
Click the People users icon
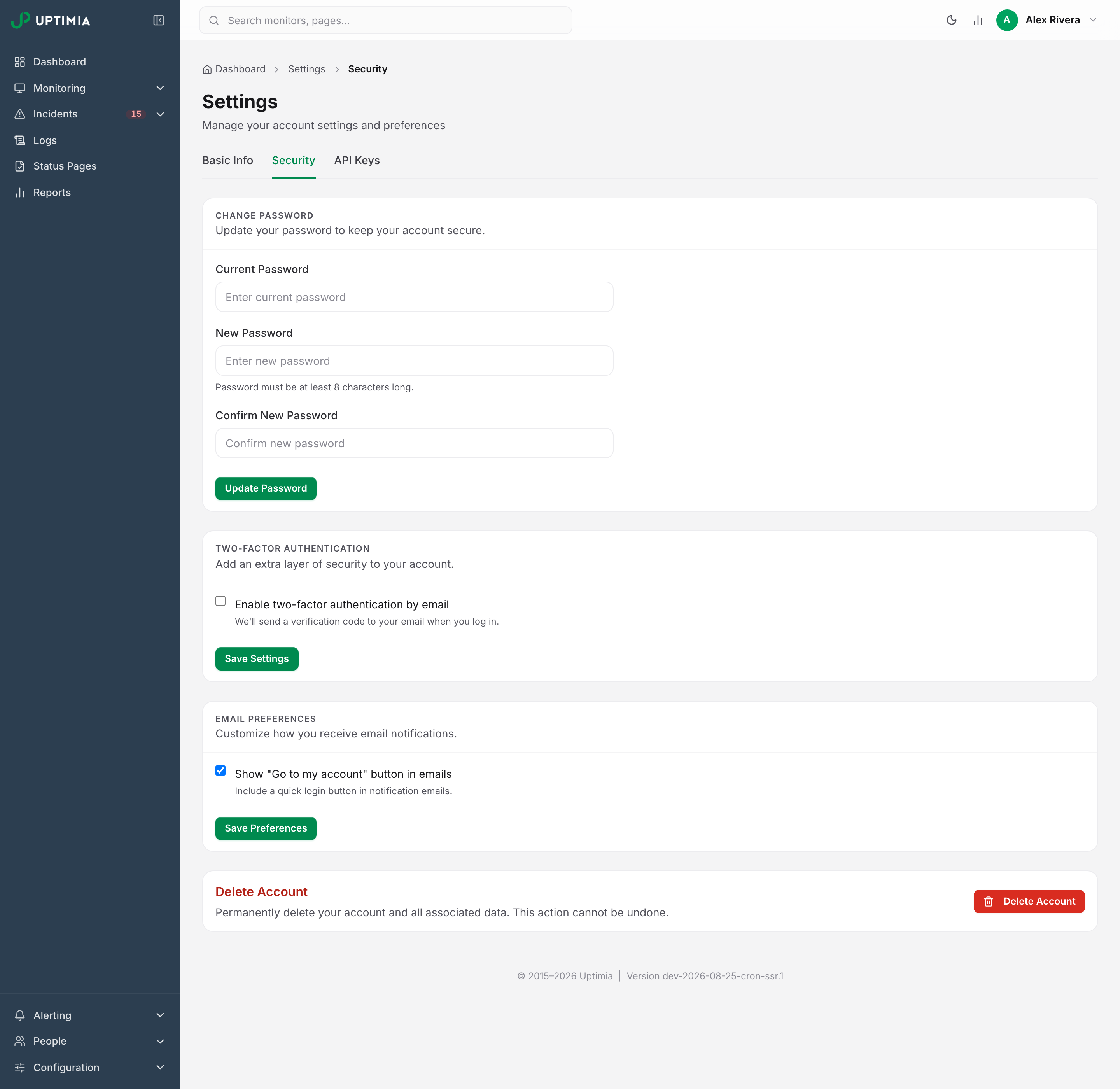(20, 1041)
